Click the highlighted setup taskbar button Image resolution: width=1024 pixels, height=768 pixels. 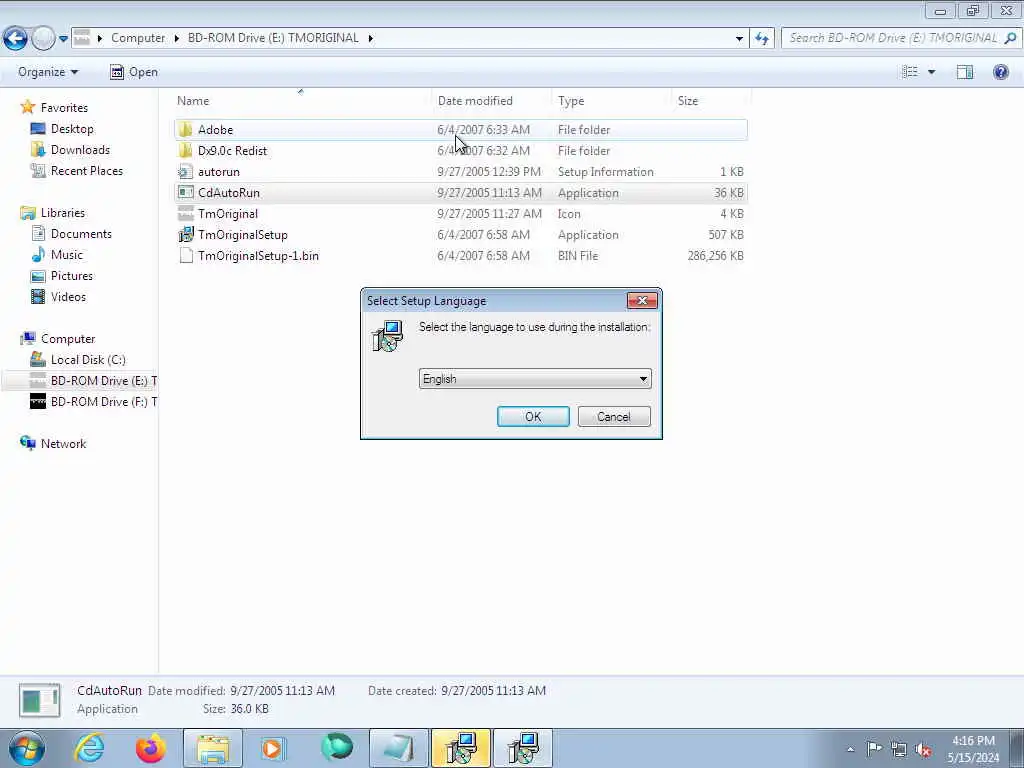(x=460, y=748)
